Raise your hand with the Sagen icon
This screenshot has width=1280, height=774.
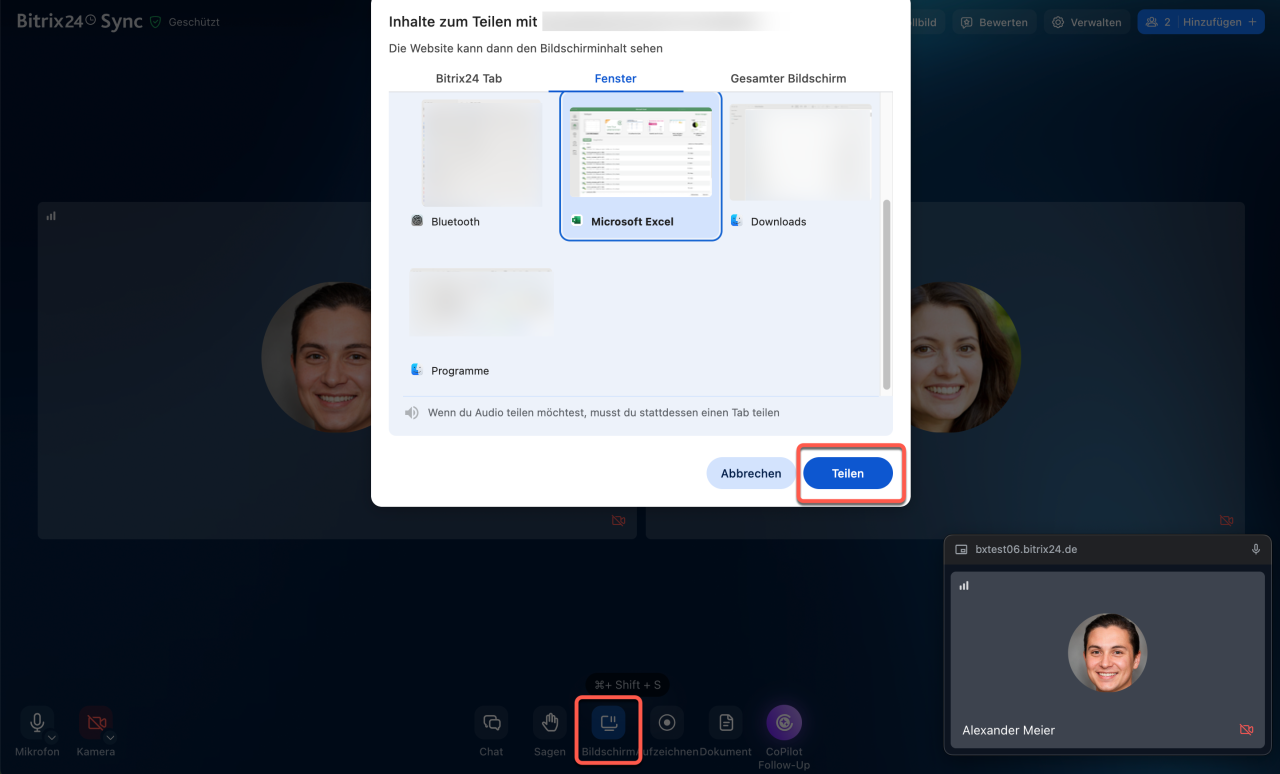550,722
